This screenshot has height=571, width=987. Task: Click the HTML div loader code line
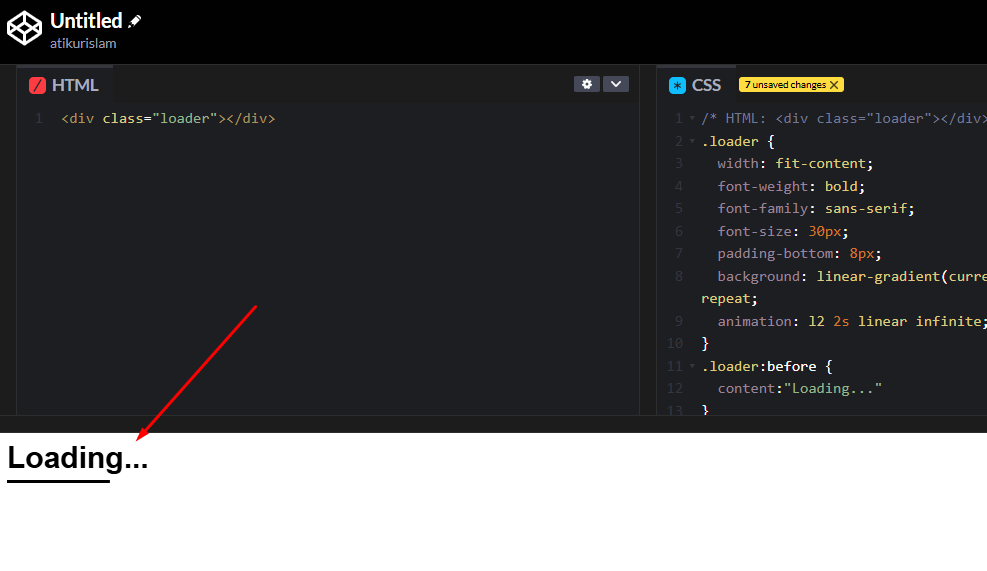168,118
